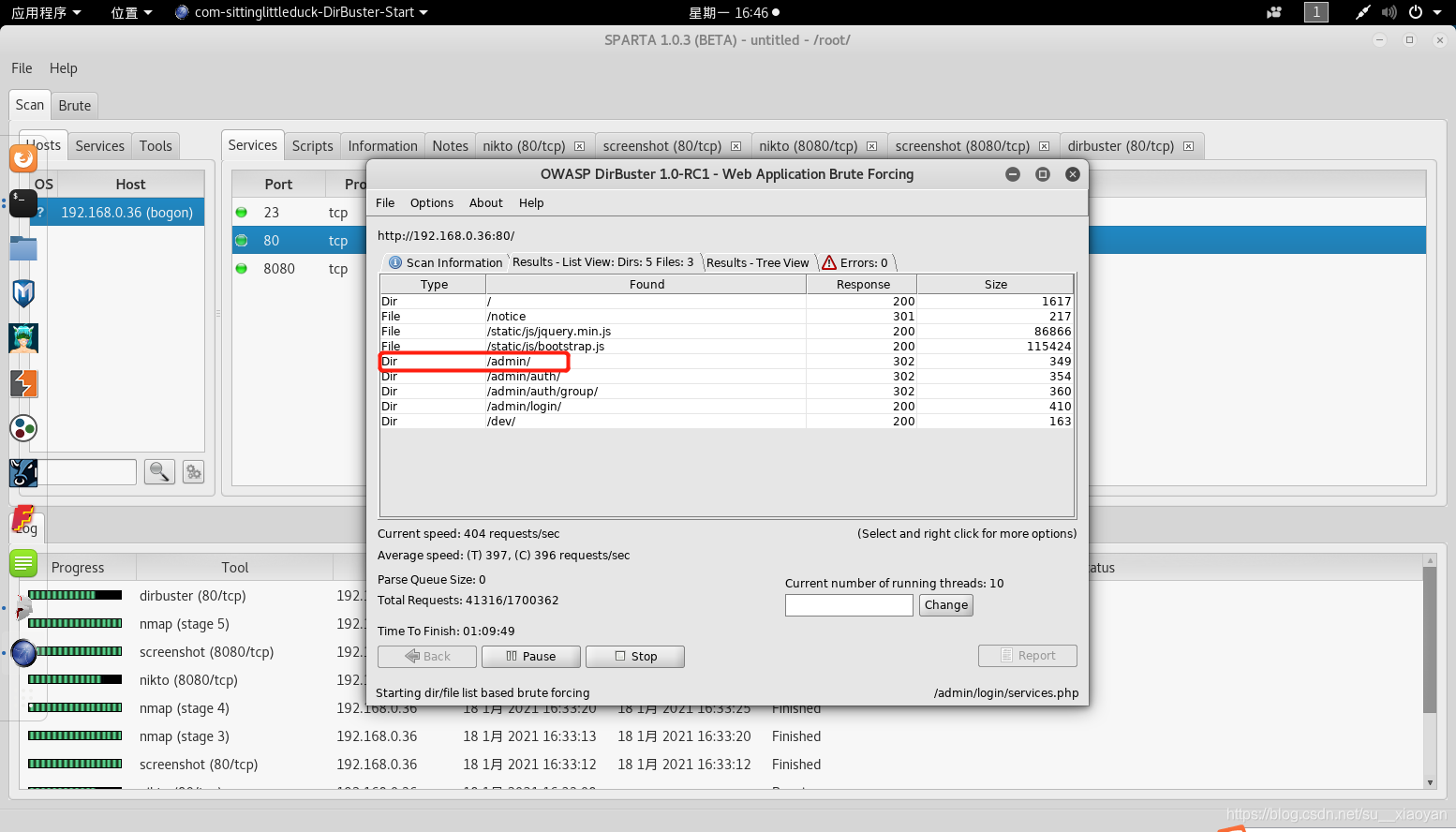Select the /dev/ result row
The height and width of the screenshot is (832, 1456).
click(x=726, y=422)
